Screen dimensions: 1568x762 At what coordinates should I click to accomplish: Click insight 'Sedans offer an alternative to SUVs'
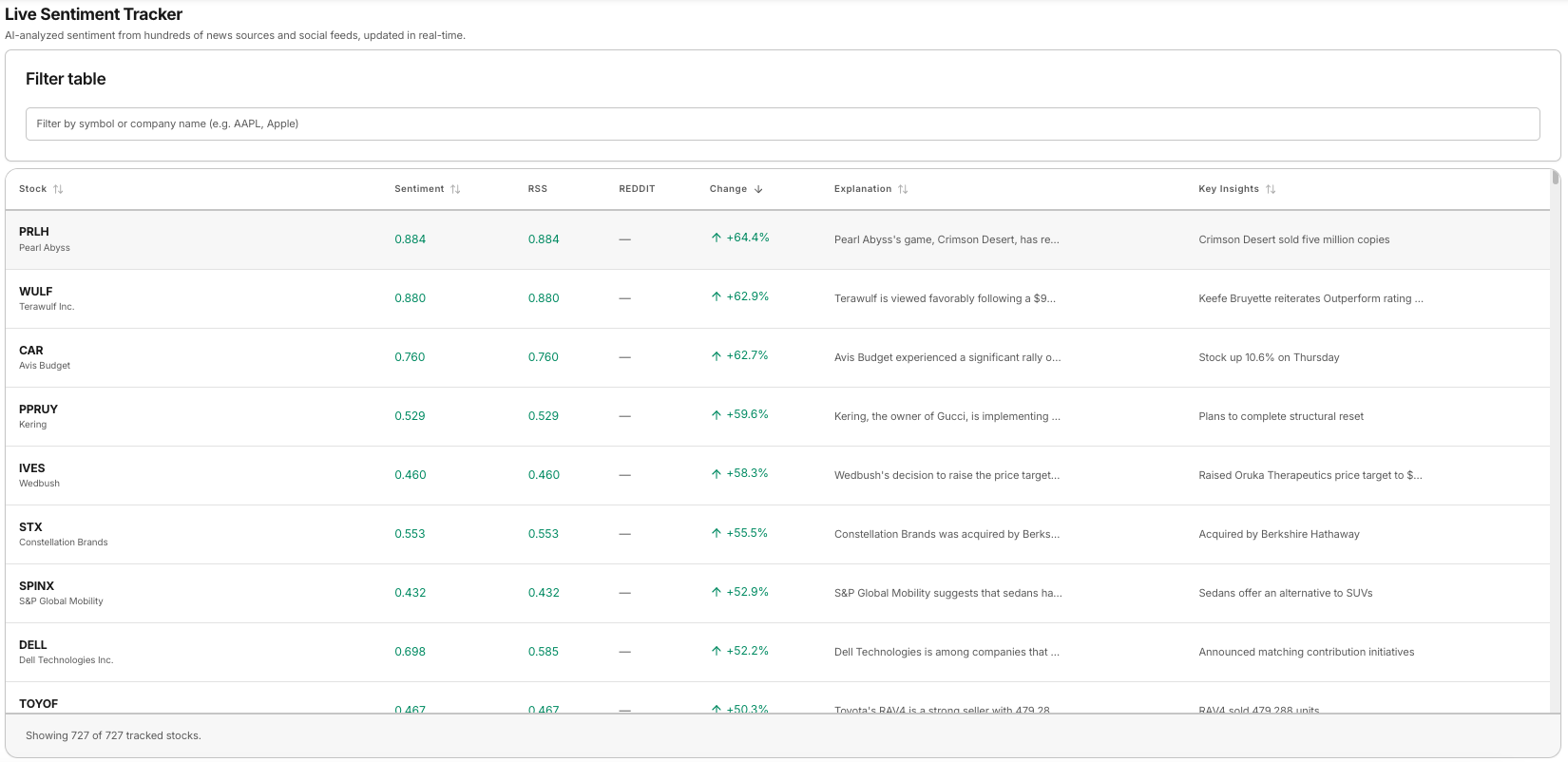click(x=1286, y=593)
